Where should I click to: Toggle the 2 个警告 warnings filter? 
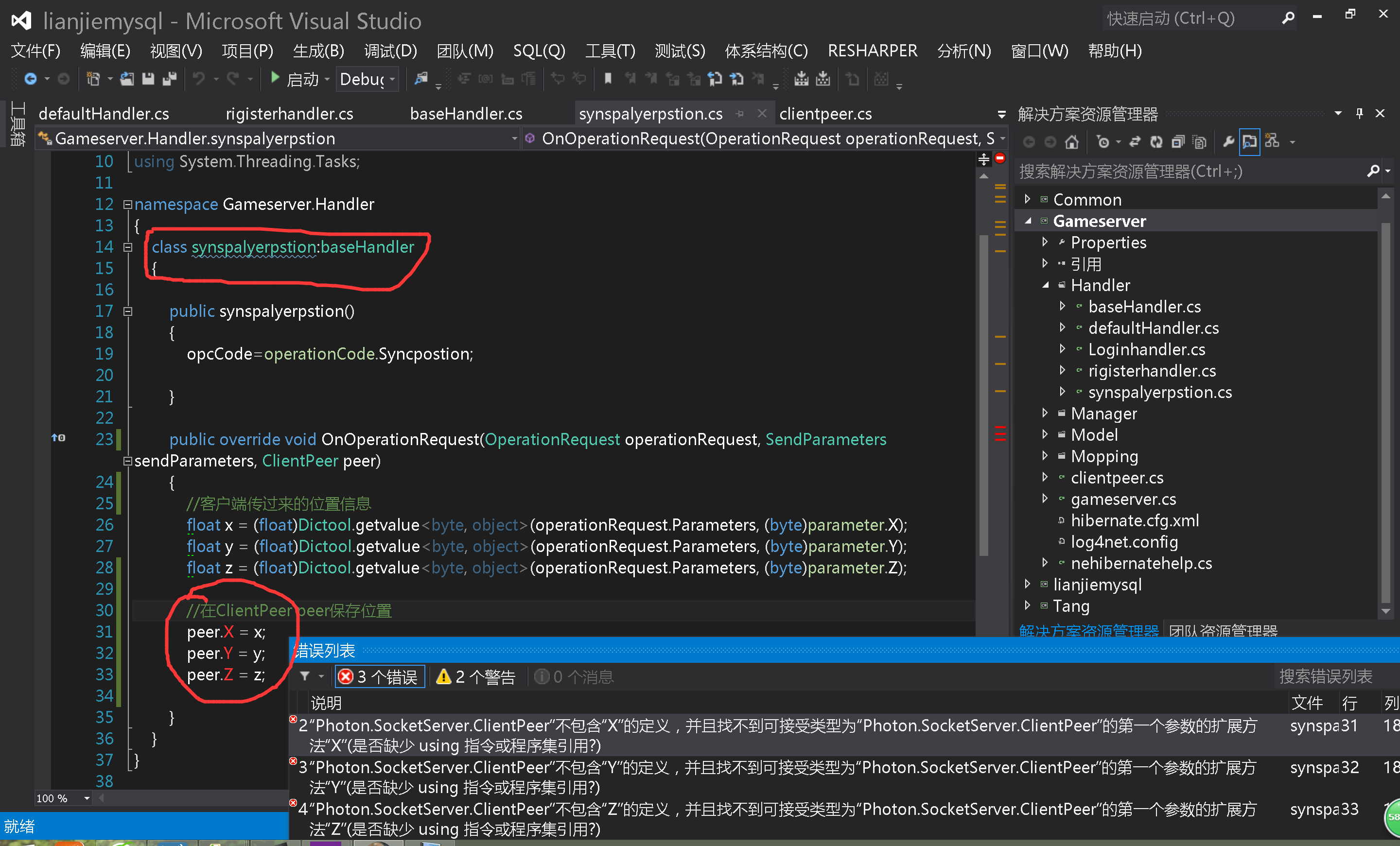coord(476,676)
